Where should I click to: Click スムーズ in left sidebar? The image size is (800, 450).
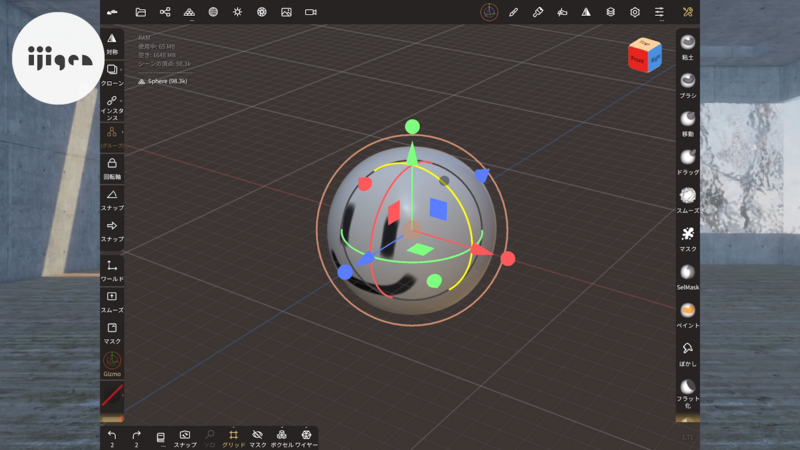click(112, 302)
